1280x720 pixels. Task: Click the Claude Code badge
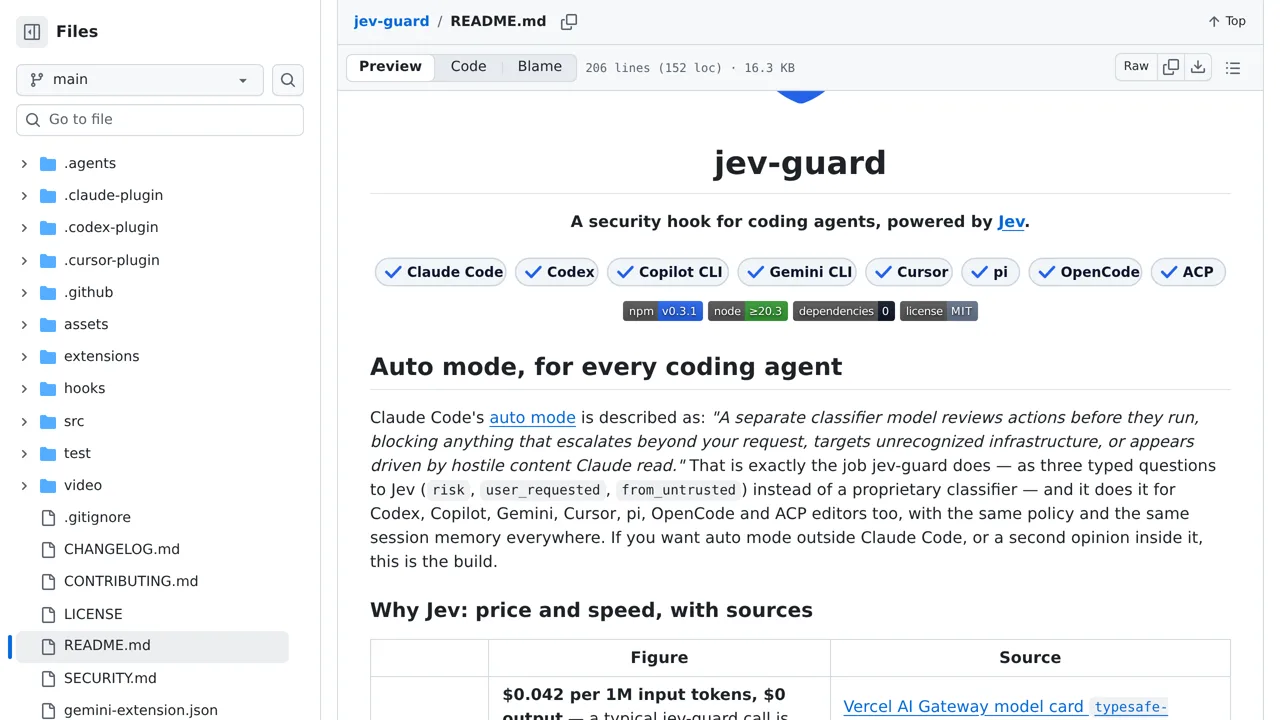click(441, 272)
